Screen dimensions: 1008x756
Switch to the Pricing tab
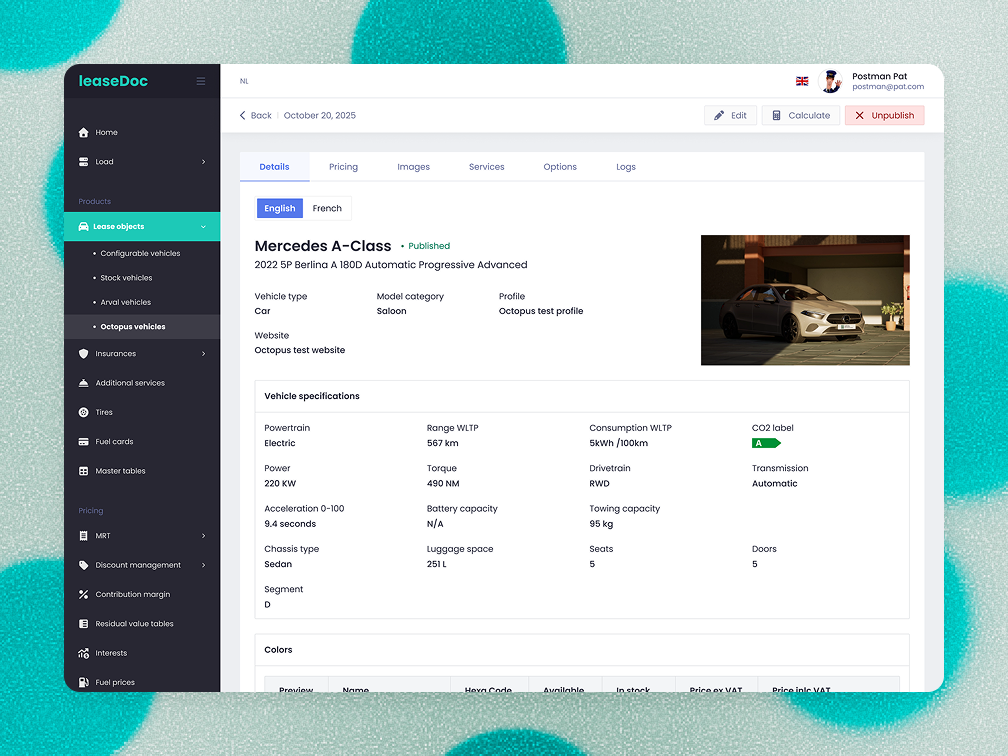click(x=343, y=167)
